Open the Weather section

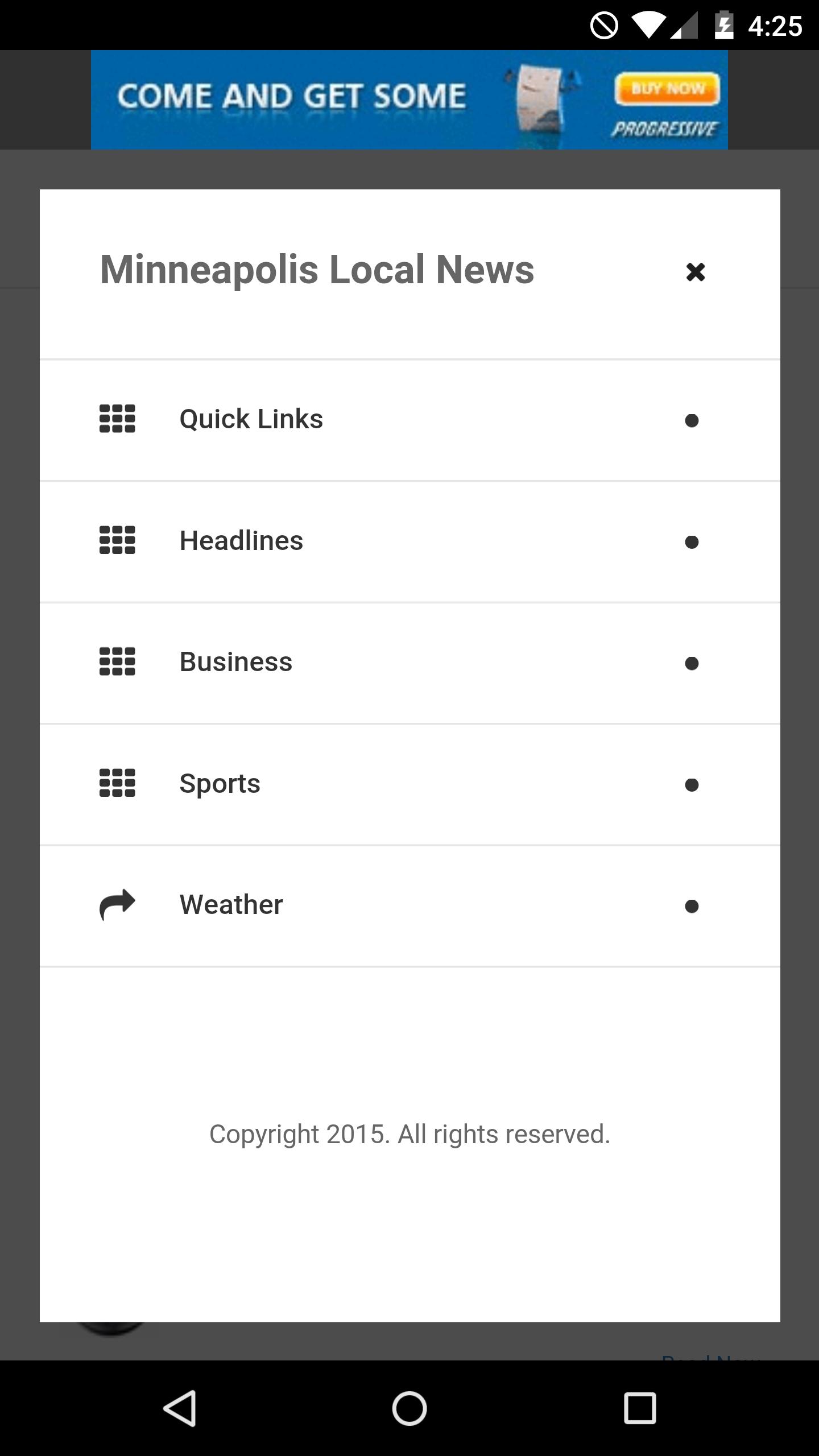pyautogui.click(x=231, y=904)
